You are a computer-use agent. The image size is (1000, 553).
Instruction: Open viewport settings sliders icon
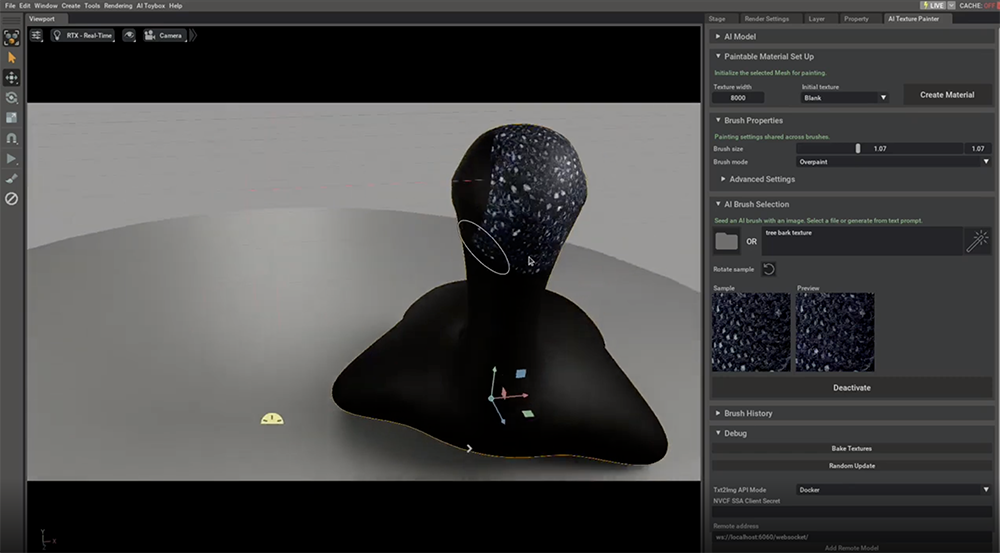37,35
